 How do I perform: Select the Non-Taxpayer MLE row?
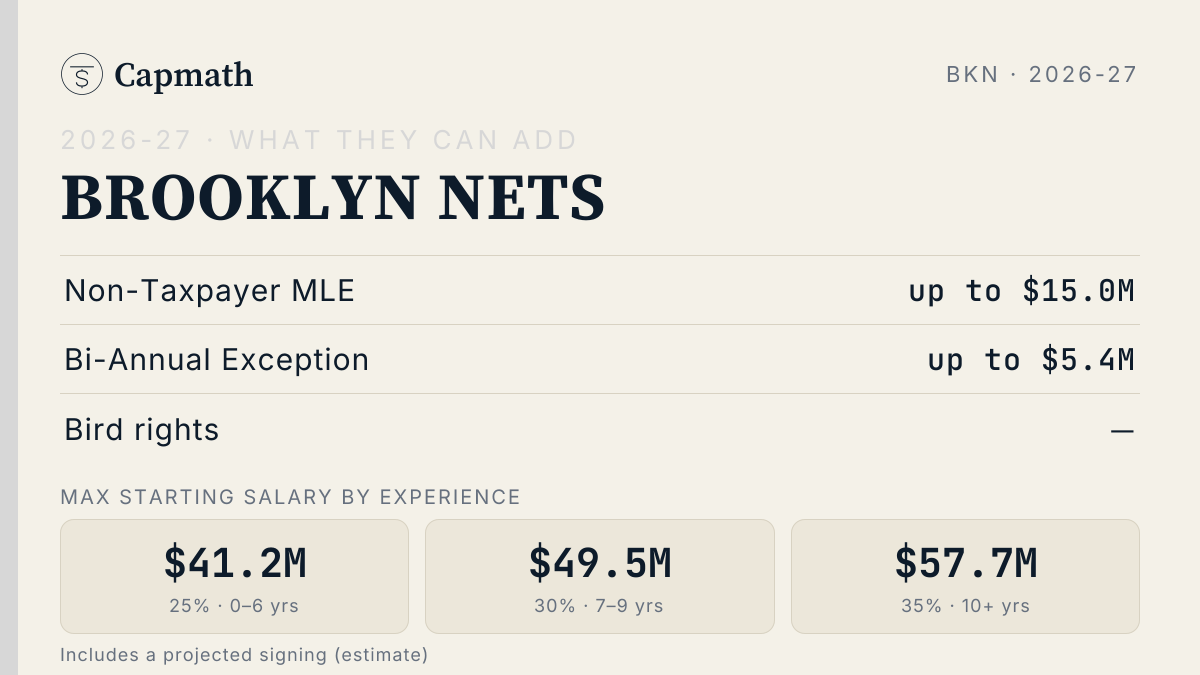click(x=600, y=290)
